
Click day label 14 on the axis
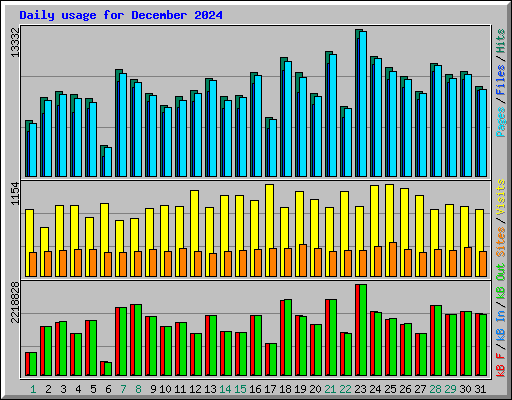[225, 389]
